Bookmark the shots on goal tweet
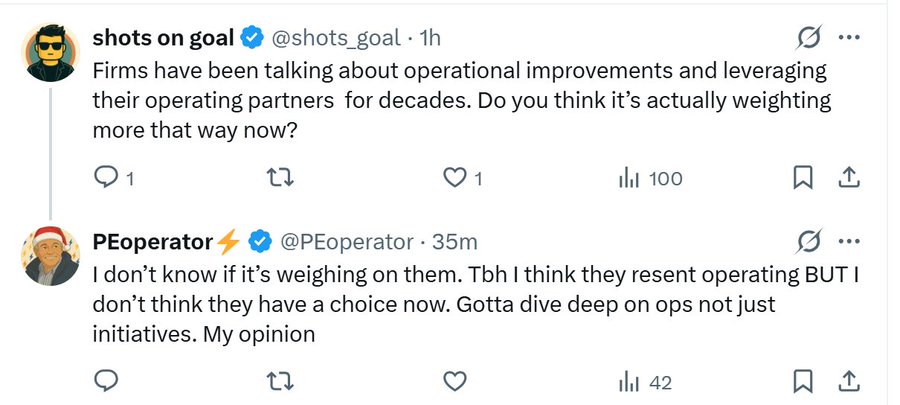The image size is (900, 405). [802, 178]
